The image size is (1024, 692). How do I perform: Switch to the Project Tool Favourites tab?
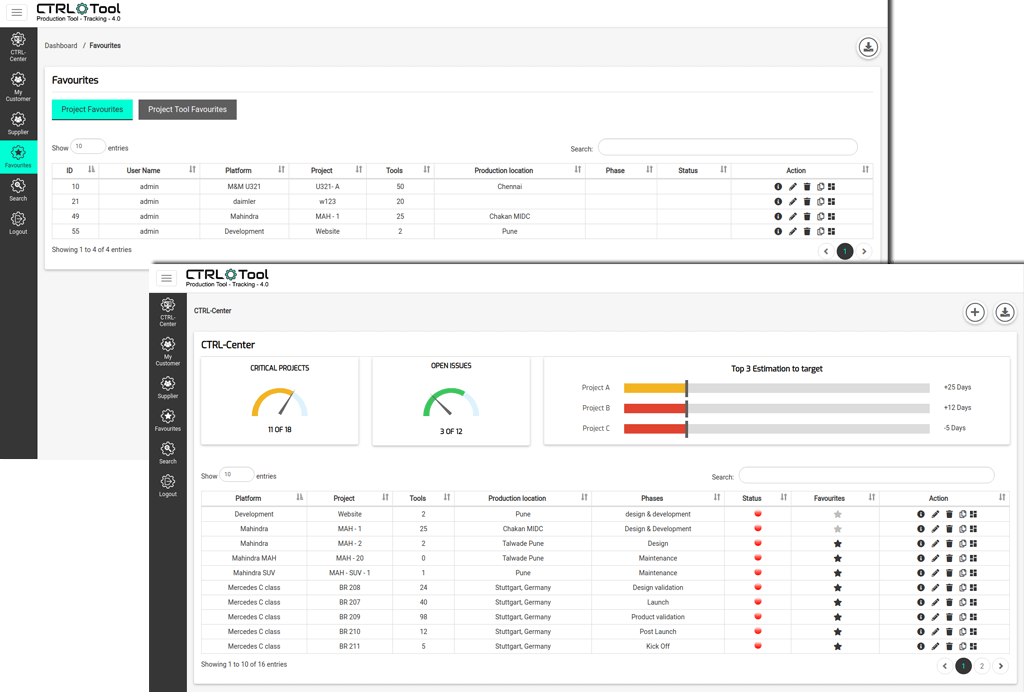pyautogui.click(x=187, y=109)
